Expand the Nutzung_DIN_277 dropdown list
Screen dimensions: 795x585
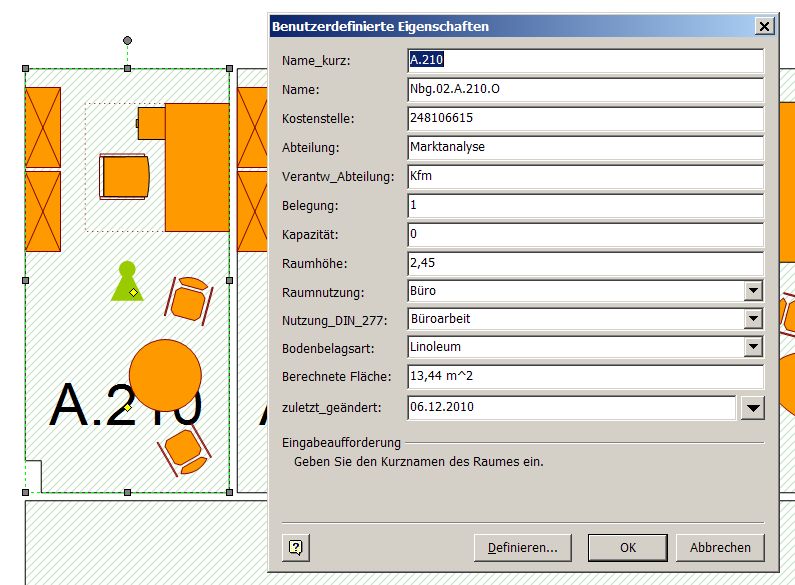pyautogui.click(x=753, y=319)
